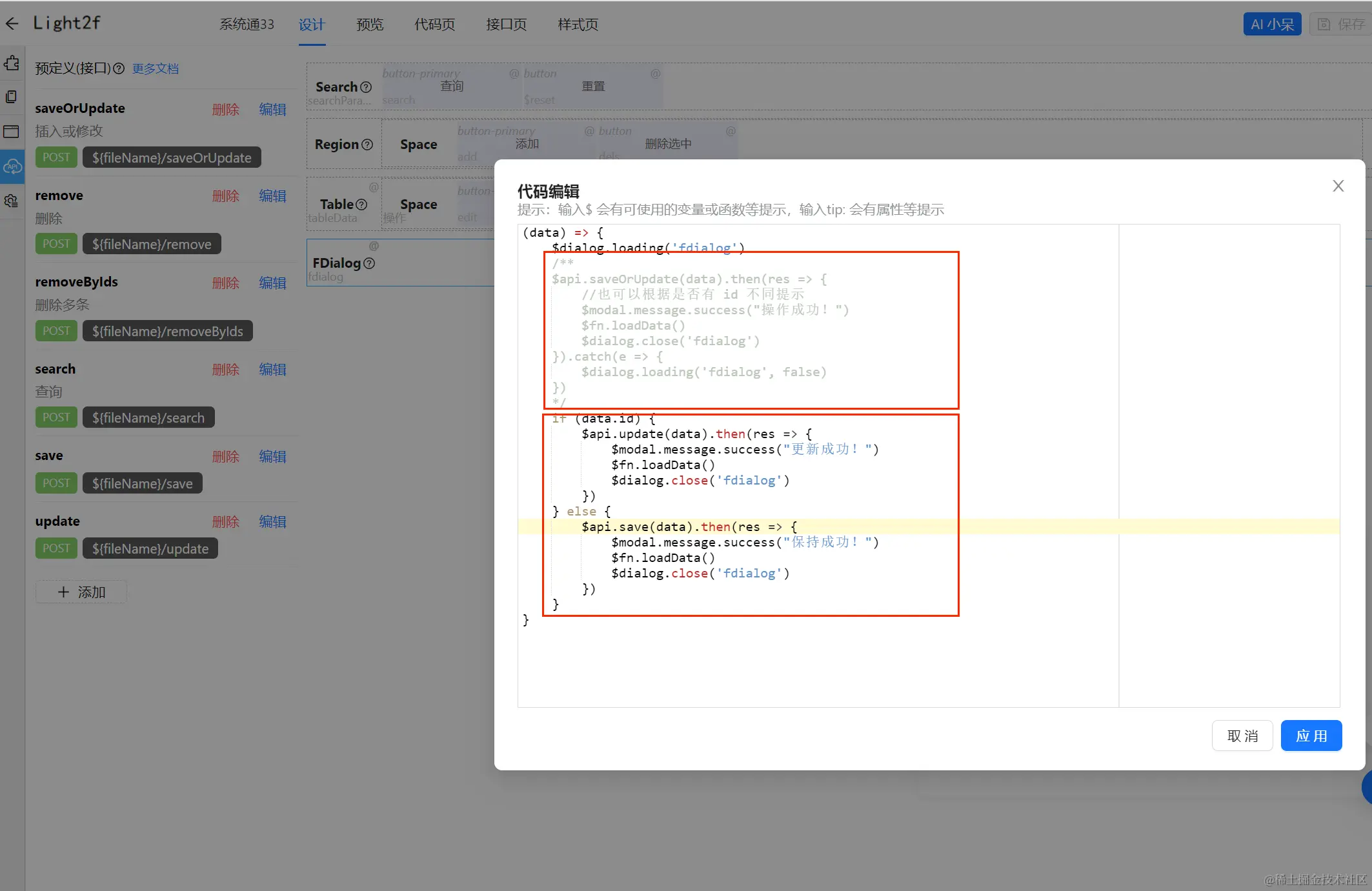Click the help icon next to FDialog
1372x891 pixels.
[x=369, y=263]
